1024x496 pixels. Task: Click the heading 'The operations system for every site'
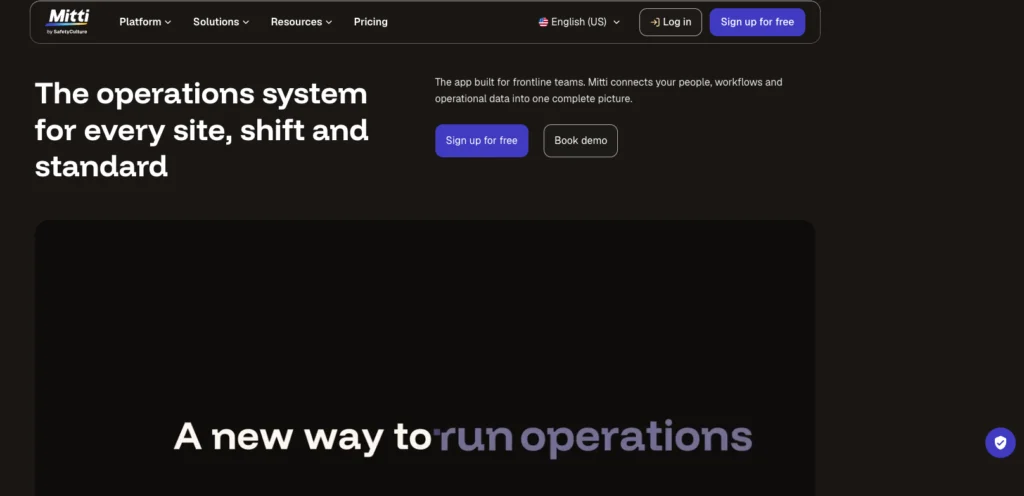click(202, 130)
